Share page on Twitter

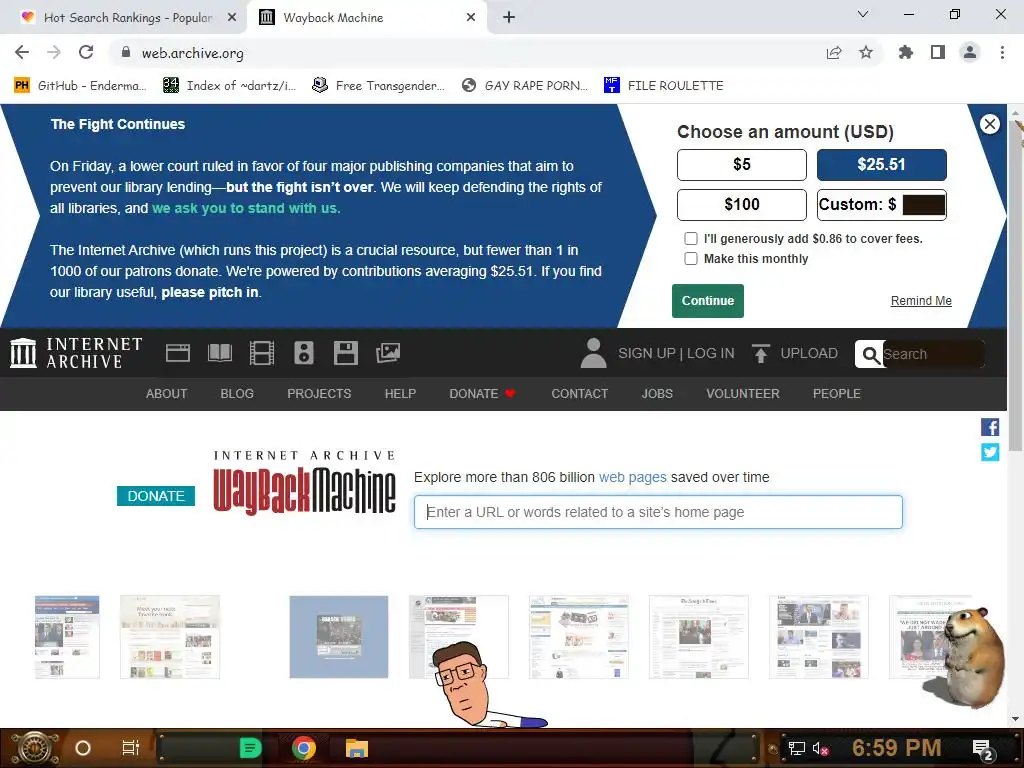(x=990, y=452)
